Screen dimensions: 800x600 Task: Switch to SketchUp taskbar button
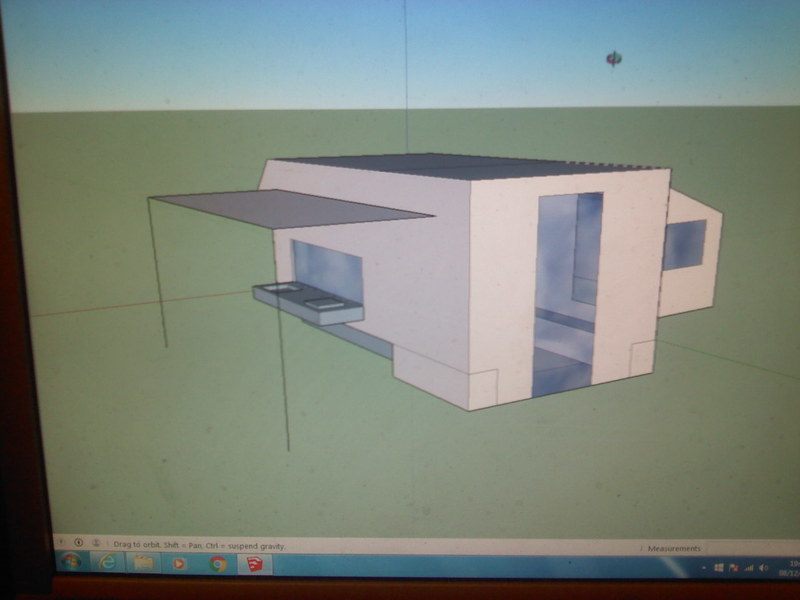point(255,564)
